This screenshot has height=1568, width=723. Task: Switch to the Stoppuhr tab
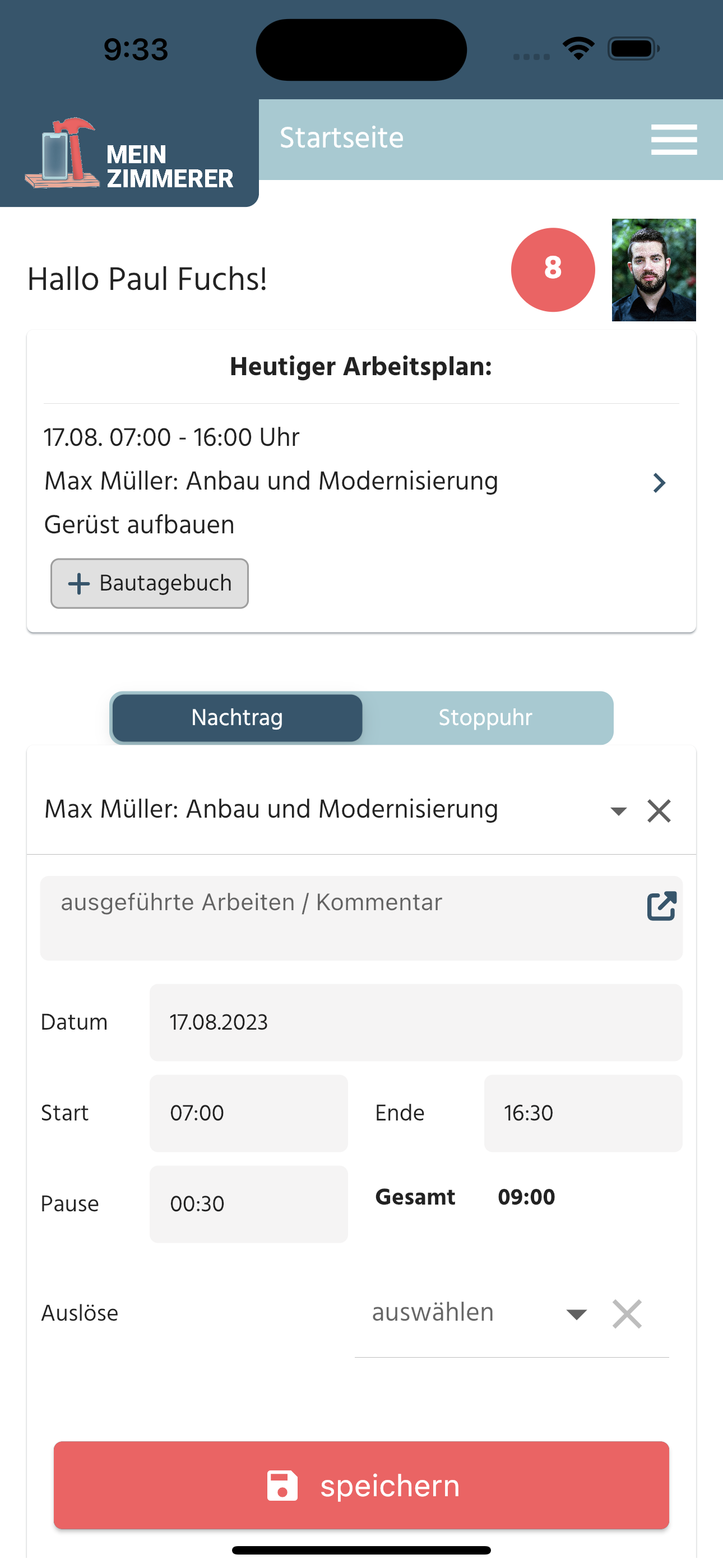[x=486, y=718]
